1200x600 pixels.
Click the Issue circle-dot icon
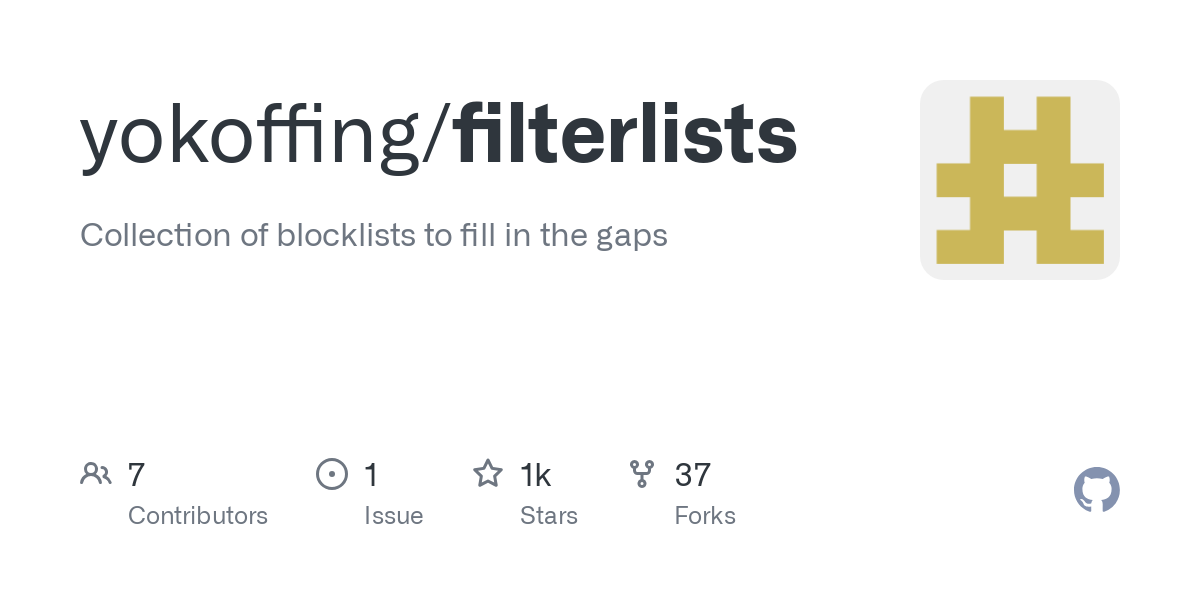pos(332,473)
